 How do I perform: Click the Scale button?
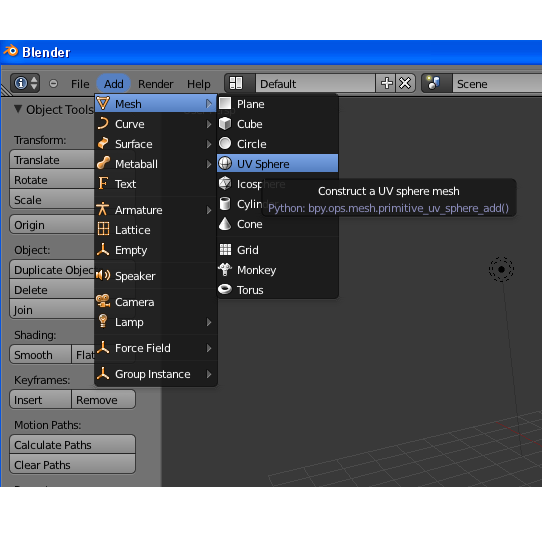(52, 200)
